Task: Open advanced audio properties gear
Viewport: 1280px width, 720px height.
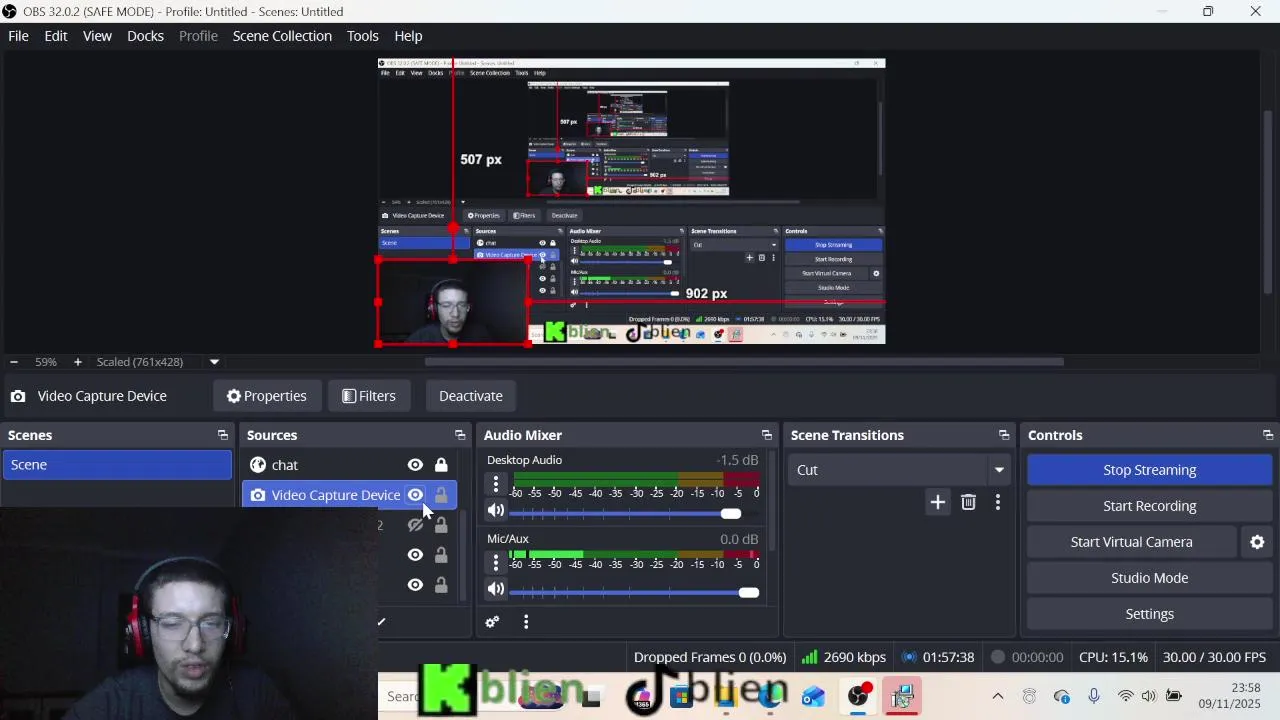Action: 492,622
